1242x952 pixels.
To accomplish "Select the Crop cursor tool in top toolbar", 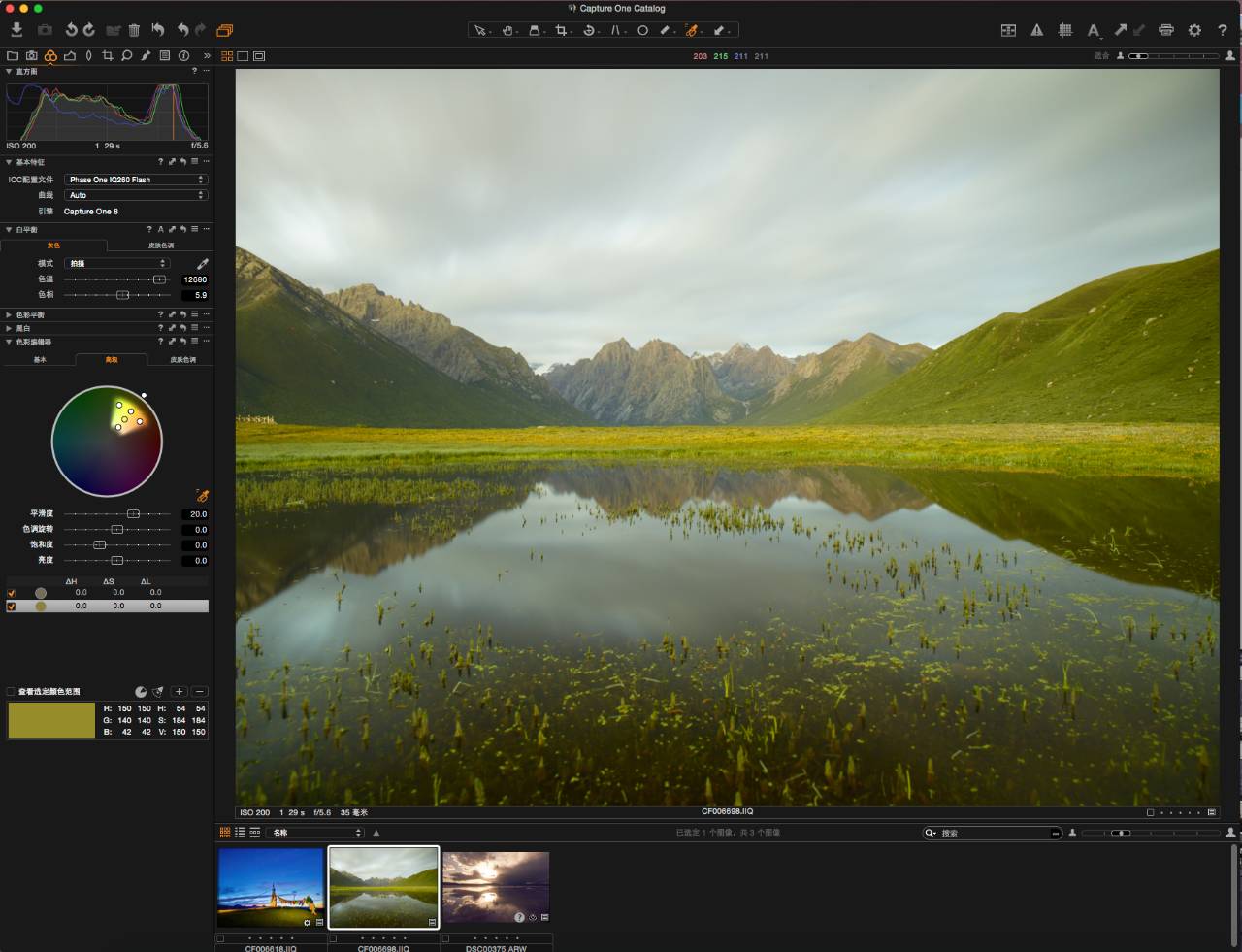I will tap(561, 30).
